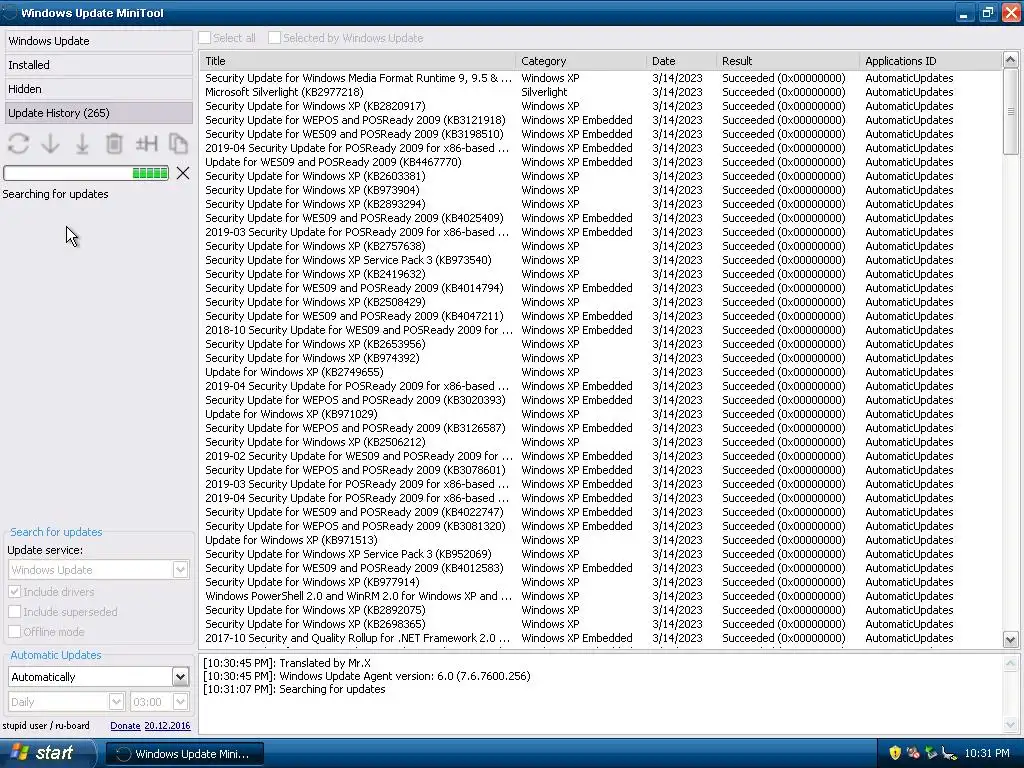Select Update for Windows XP (KB971029) row
The image size is (1024, 768).
coord(601,414)
